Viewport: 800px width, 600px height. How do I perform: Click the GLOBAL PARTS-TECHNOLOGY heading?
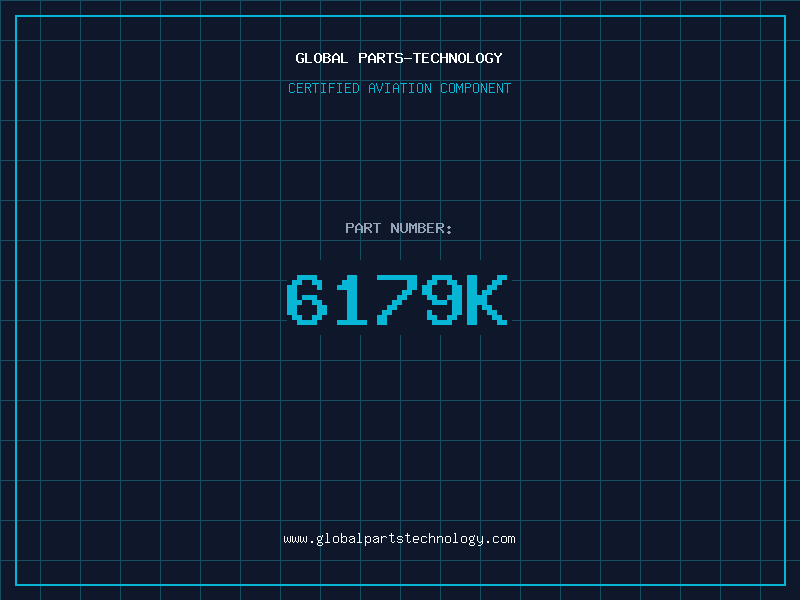[399, 58]
